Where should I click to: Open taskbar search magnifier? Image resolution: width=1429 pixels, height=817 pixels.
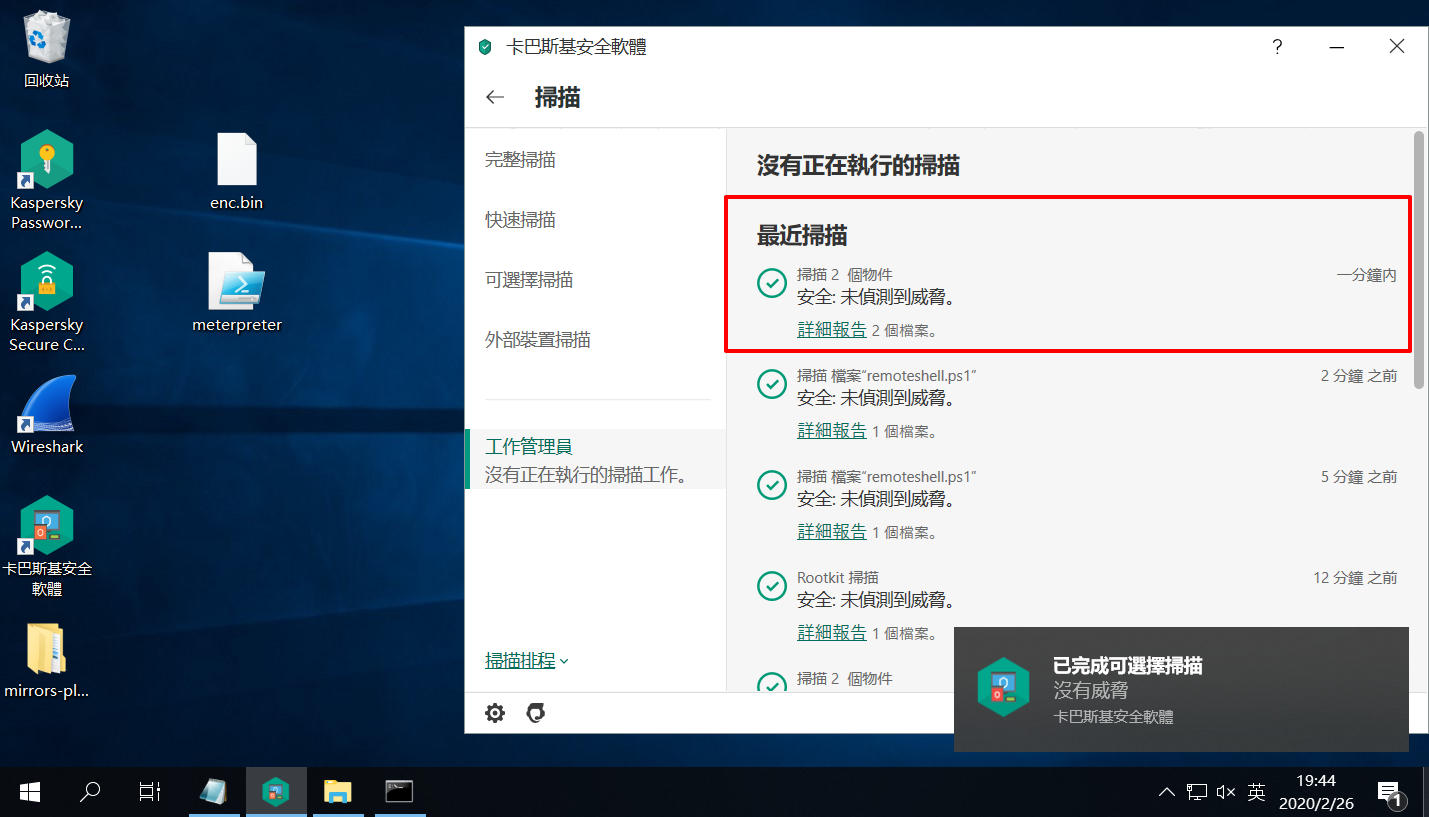[x=90, y=792]
